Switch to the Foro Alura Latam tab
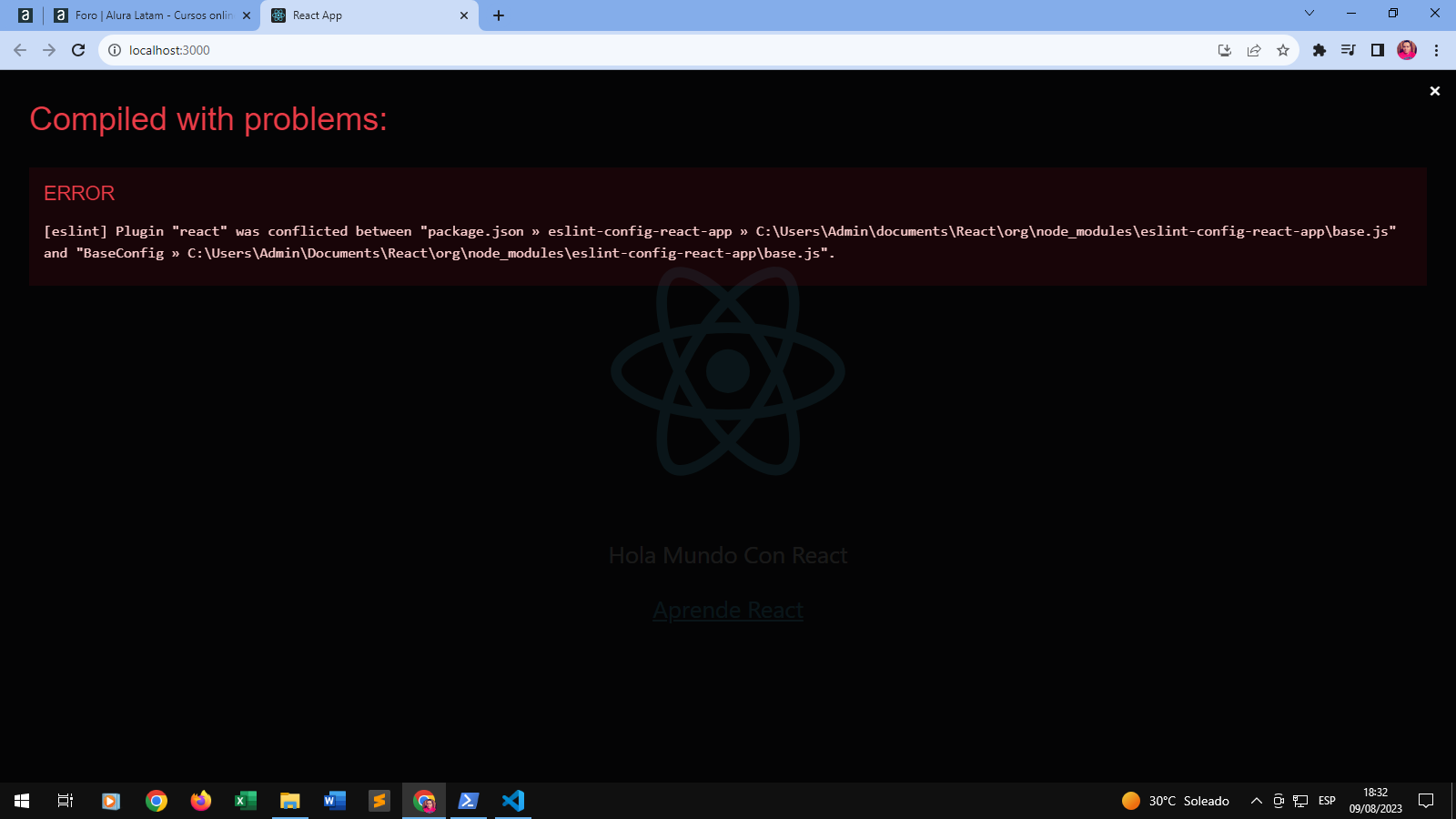The width and height of the screenshot is (1456, 819). (151, 15)
